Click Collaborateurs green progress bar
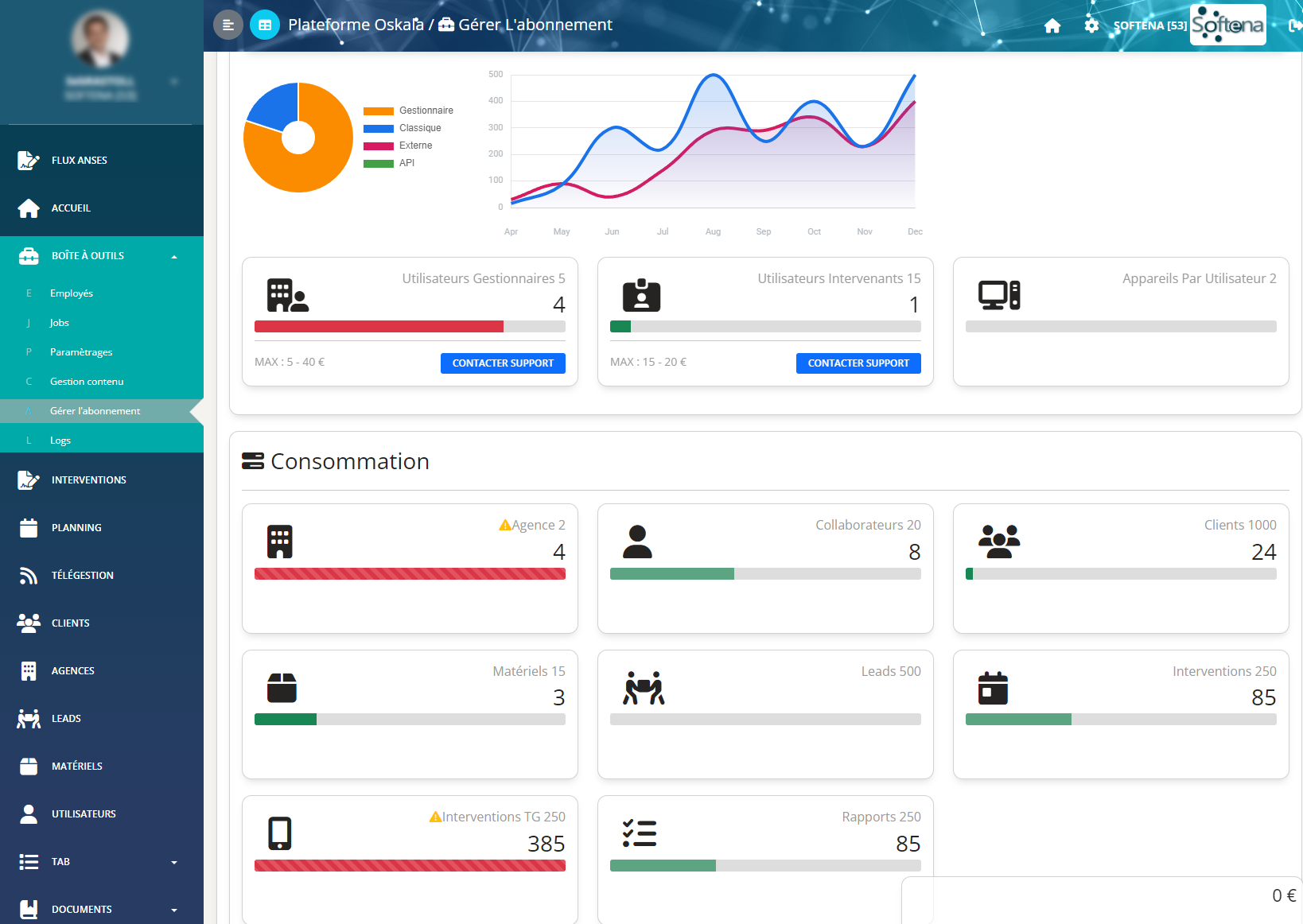Viewport: 1303px width, 924px height. 672,574
